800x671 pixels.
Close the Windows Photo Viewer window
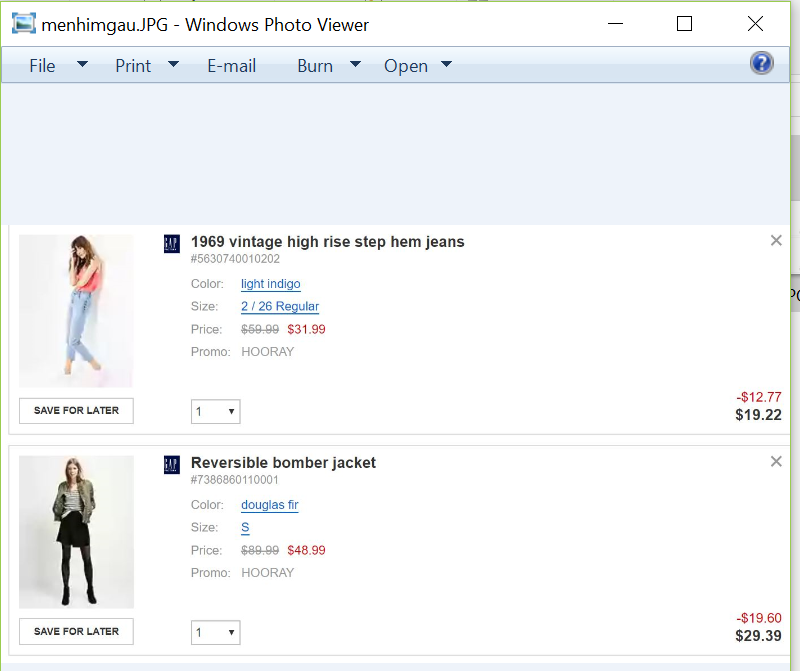point(755,23)
